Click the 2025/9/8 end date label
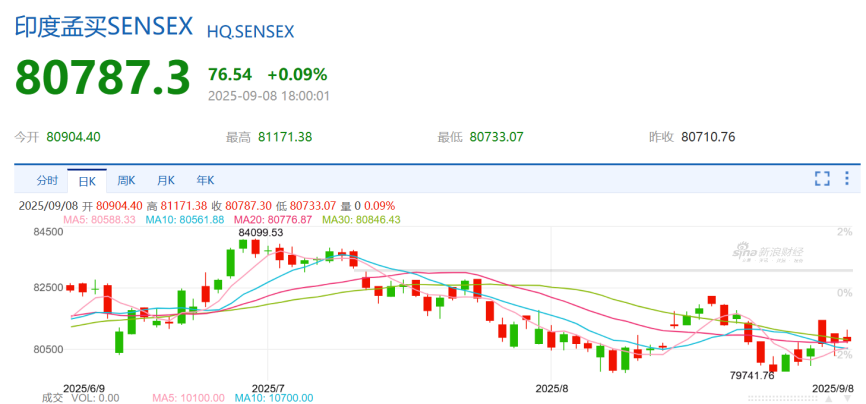The image size is (866, 404). click(x=832, y=387)
